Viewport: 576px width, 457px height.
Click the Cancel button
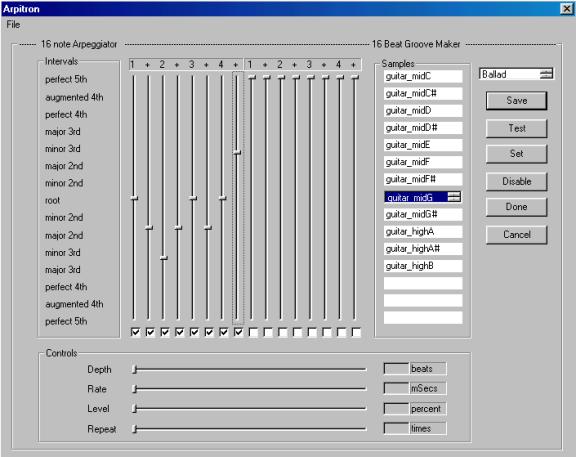point(516,234)
